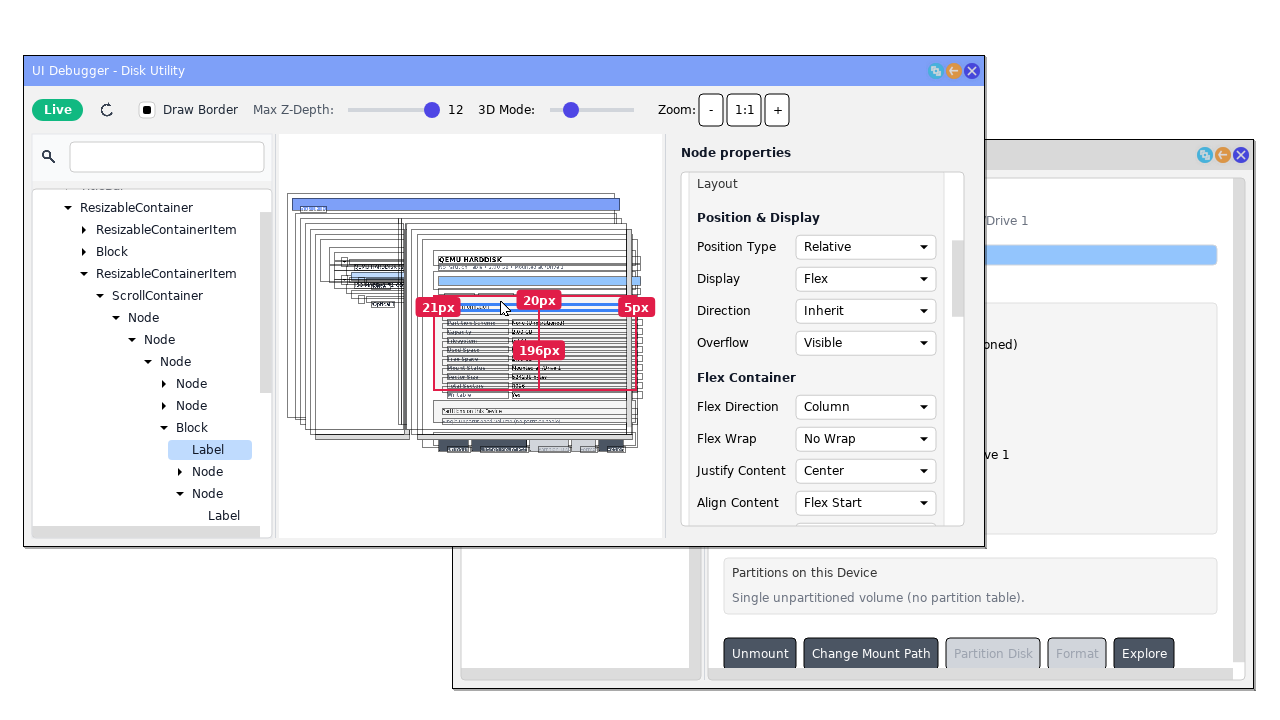The height and width of the screenshot is (720, 1280).
Task: Click 'Partitions on this Device' text
Action: tap(804, 573)
